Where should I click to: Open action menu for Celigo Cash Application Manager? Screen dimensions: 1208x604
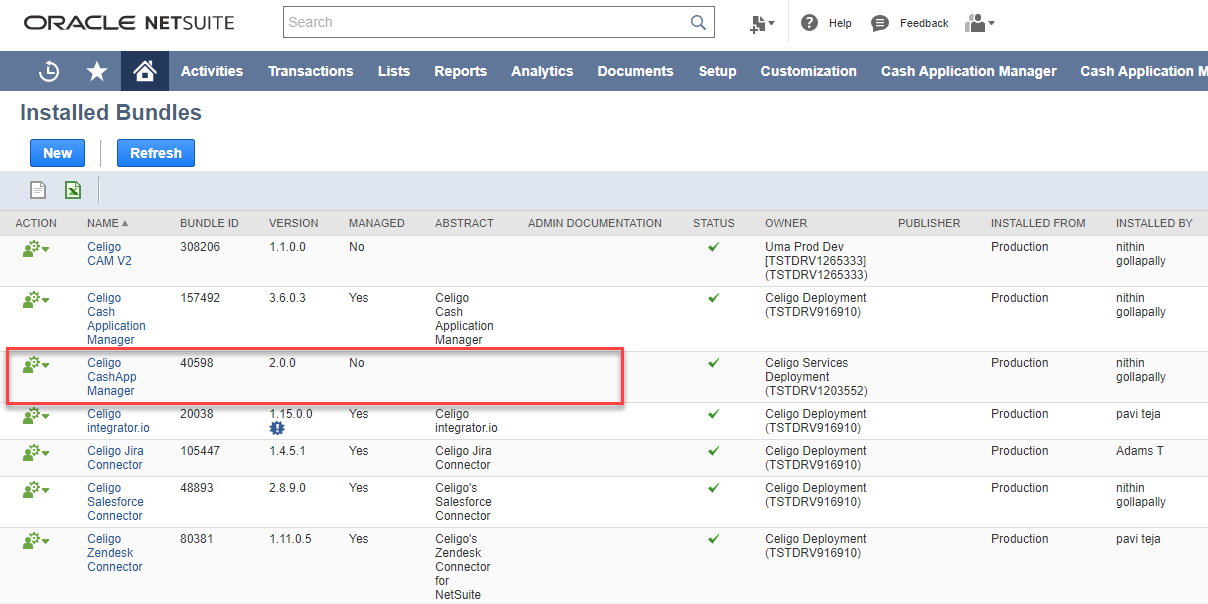(x=36, y=300)
